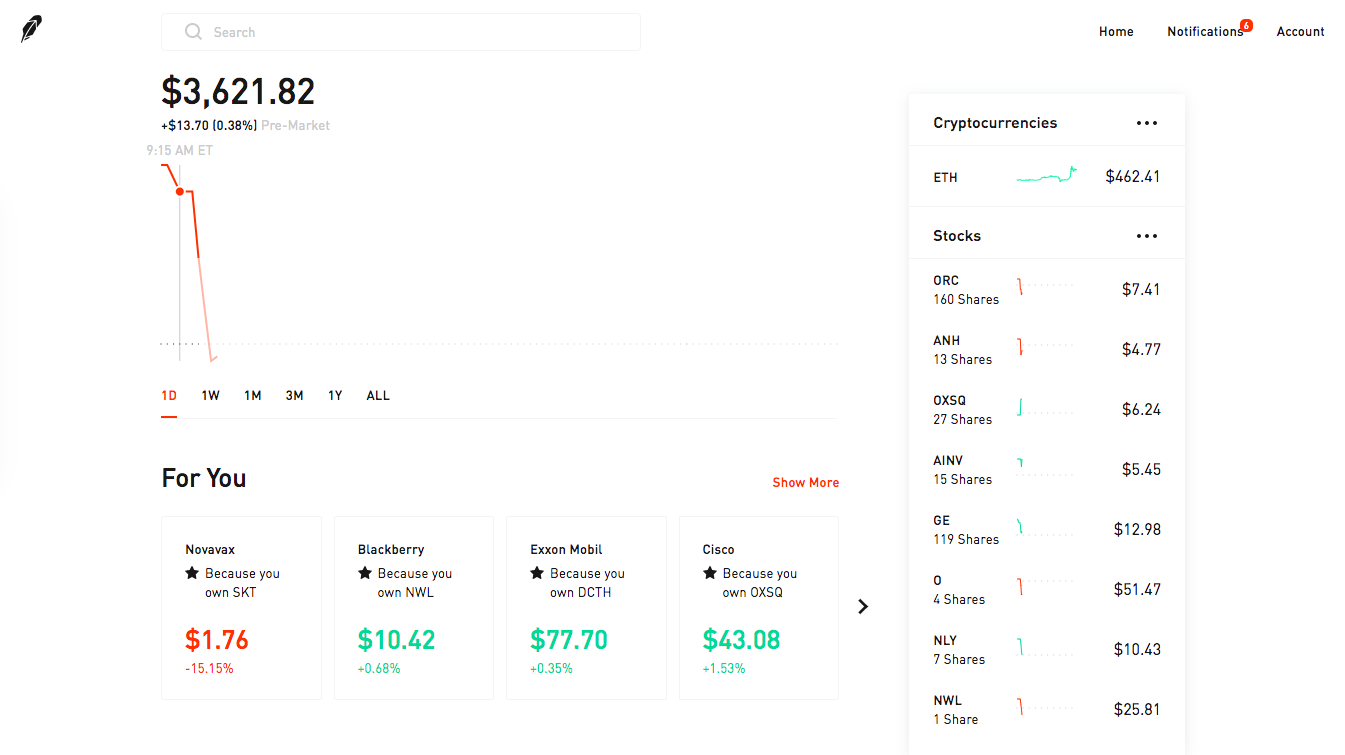Open the GE 119 Shares row
This screenshot has height=755, width=1345.
(1047, 529)
